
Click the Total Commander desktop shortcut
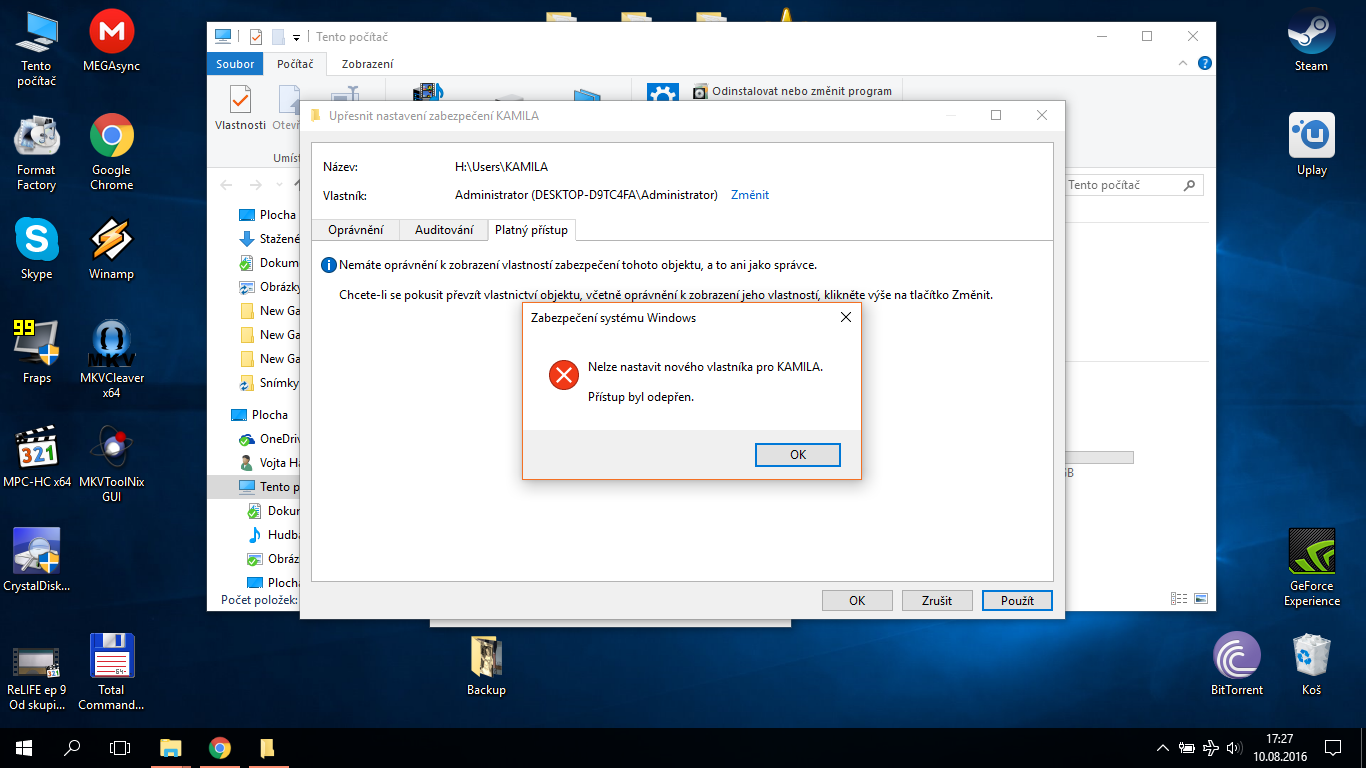(112, 672)
